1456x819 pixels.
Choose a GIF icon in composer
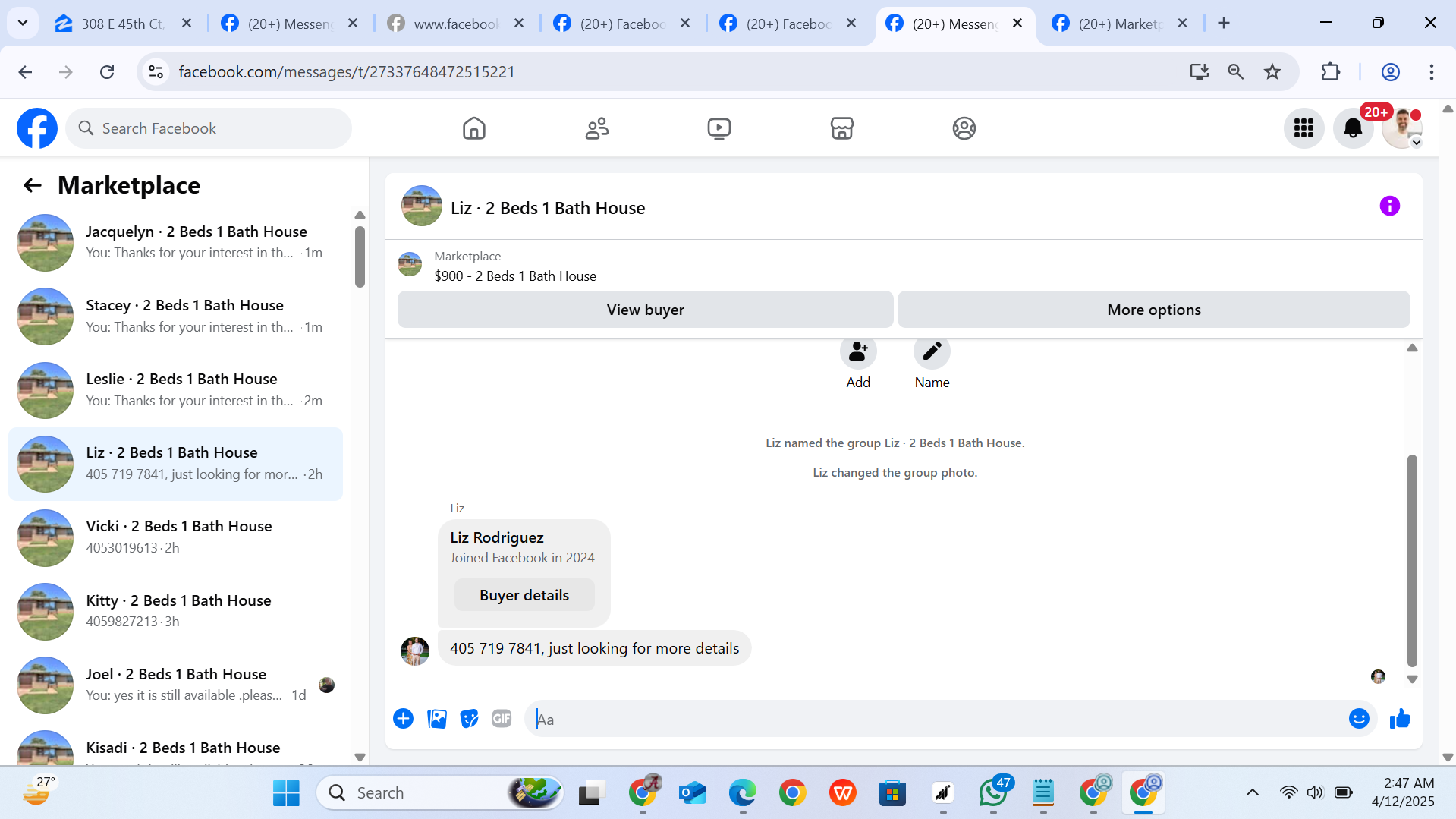coord(502,719)
